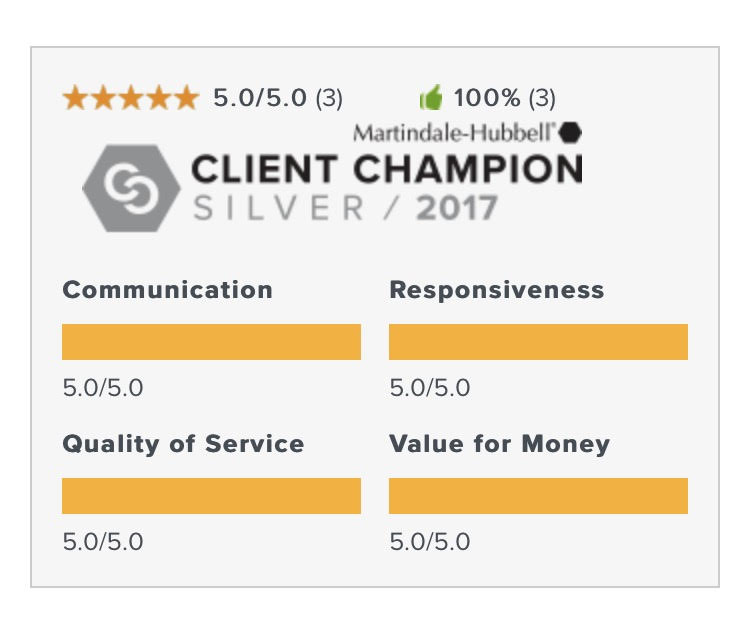Image resolution: width=750 pixels, height=632 pixels.
Task: Click the Quality of Service rating bar
Action: click(x=211, y=496)
